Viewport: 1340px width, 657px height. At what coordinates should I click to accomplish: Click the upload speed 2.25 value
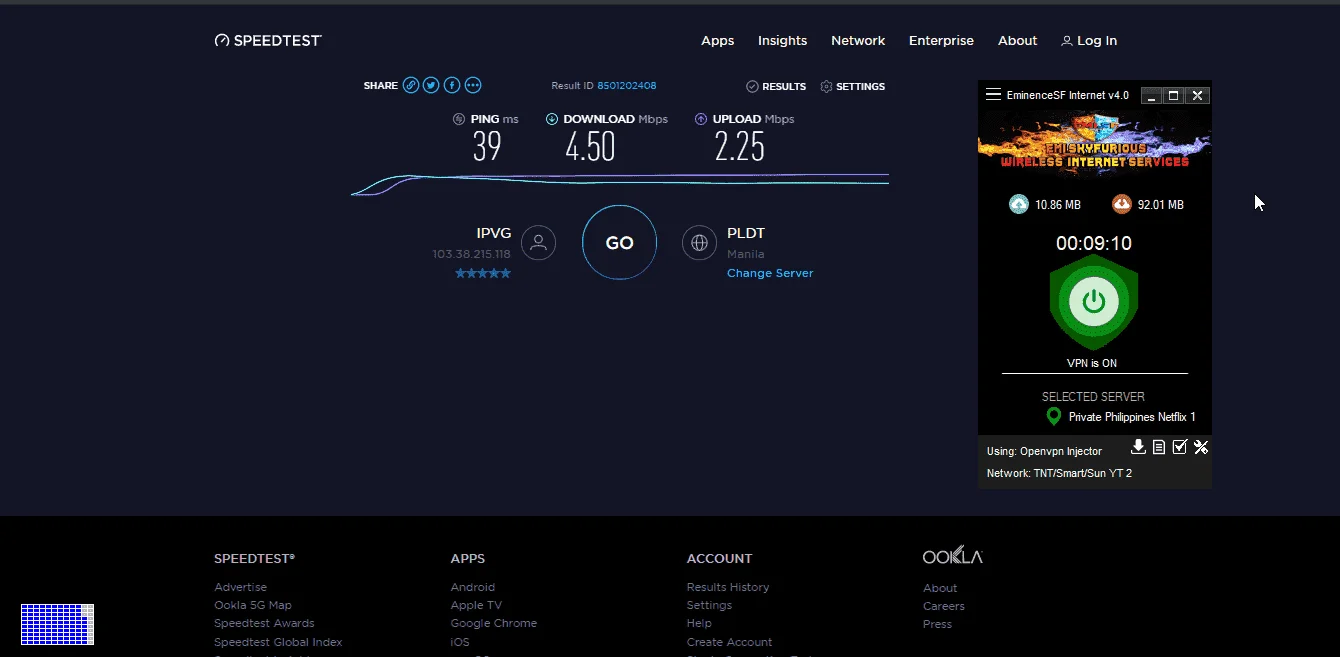[x=739, y=147]
